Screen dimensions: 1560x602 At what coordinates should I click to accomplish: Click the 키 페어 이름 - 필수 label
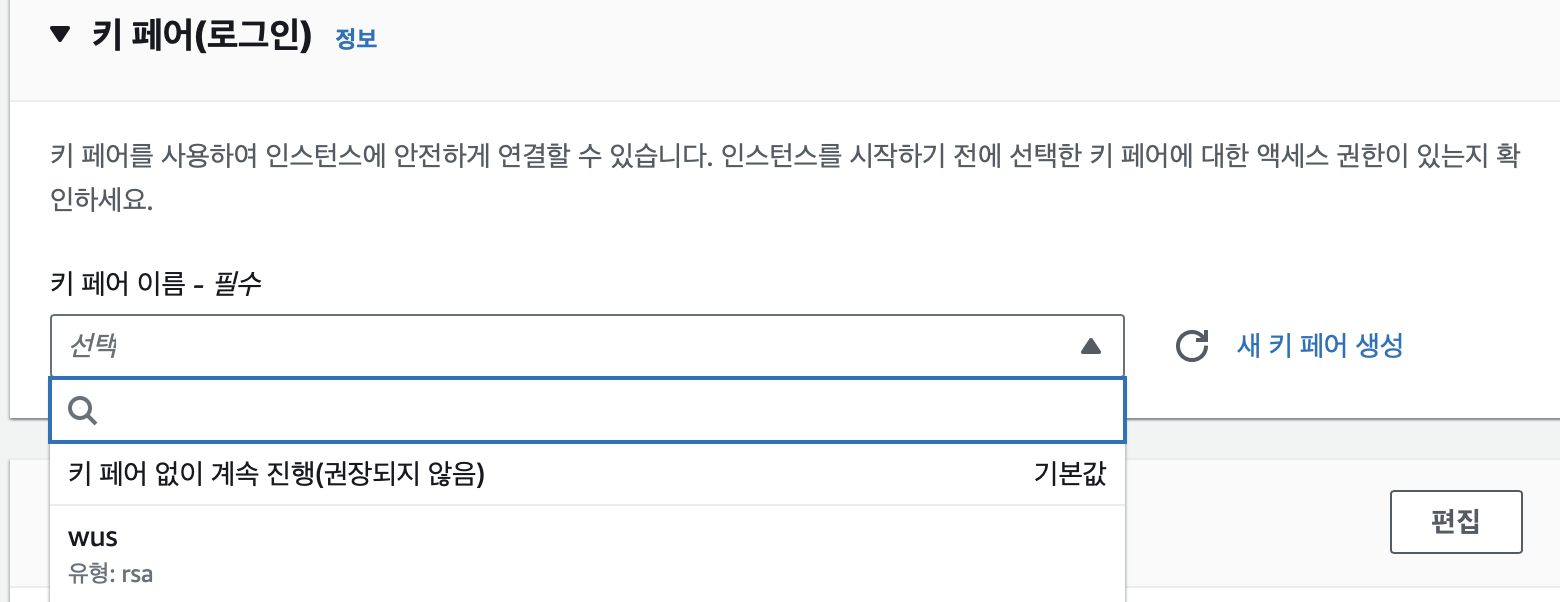coord(155,284)
